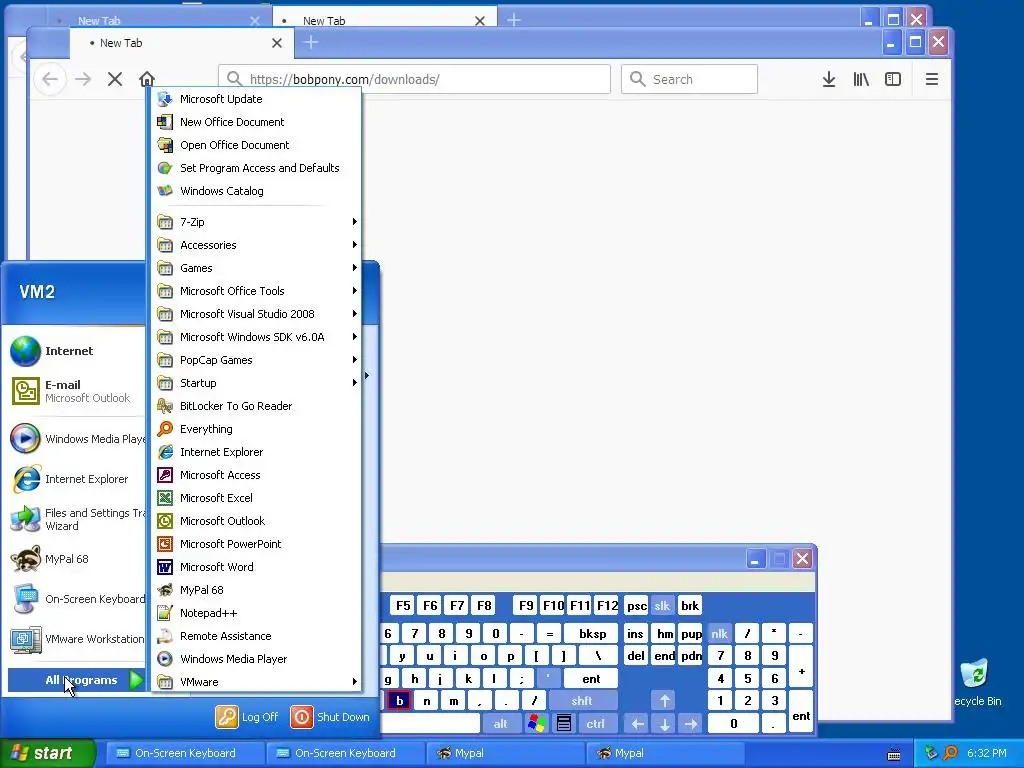This screenshot has height=768, width=1024.
Task: Expand the Games folder
Action: [x=256, y=268]
